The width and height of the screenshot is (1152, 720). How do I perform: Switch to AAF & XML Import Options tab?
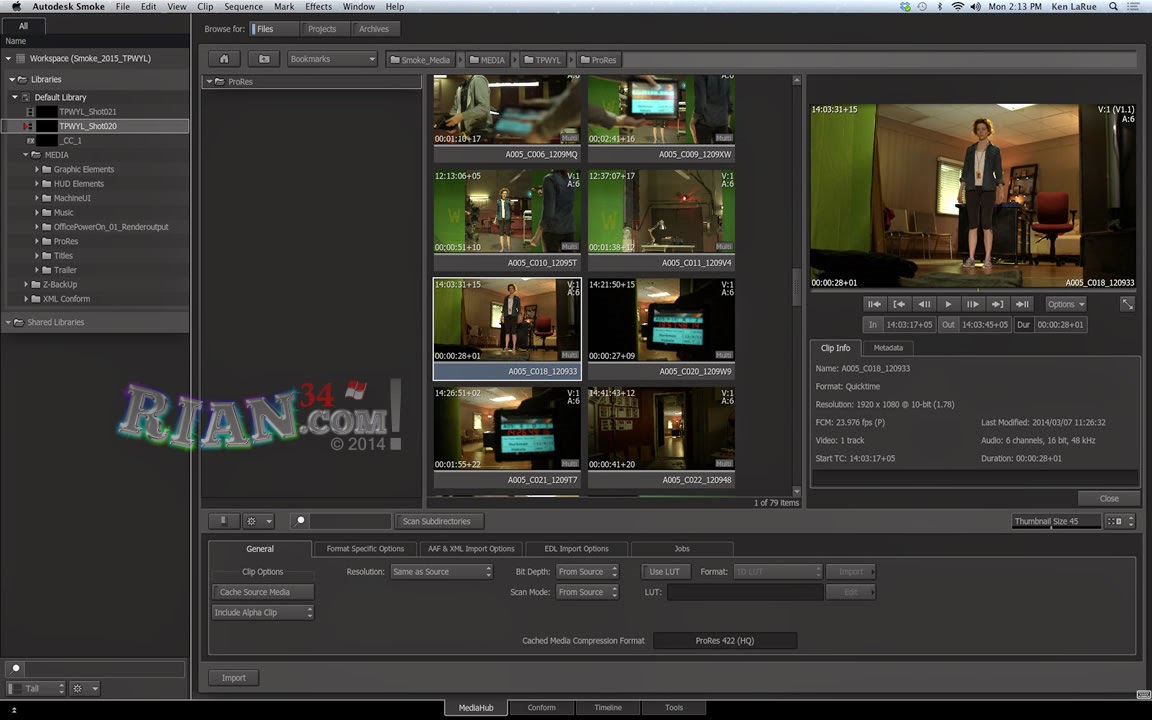click(x=471, y=549)
